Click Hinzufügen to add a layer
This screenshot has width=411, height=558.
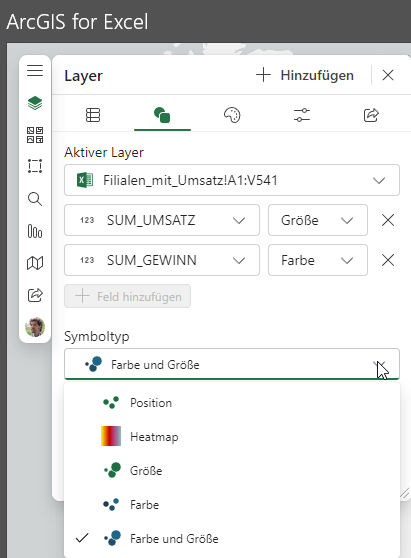[x=305, y=75]
